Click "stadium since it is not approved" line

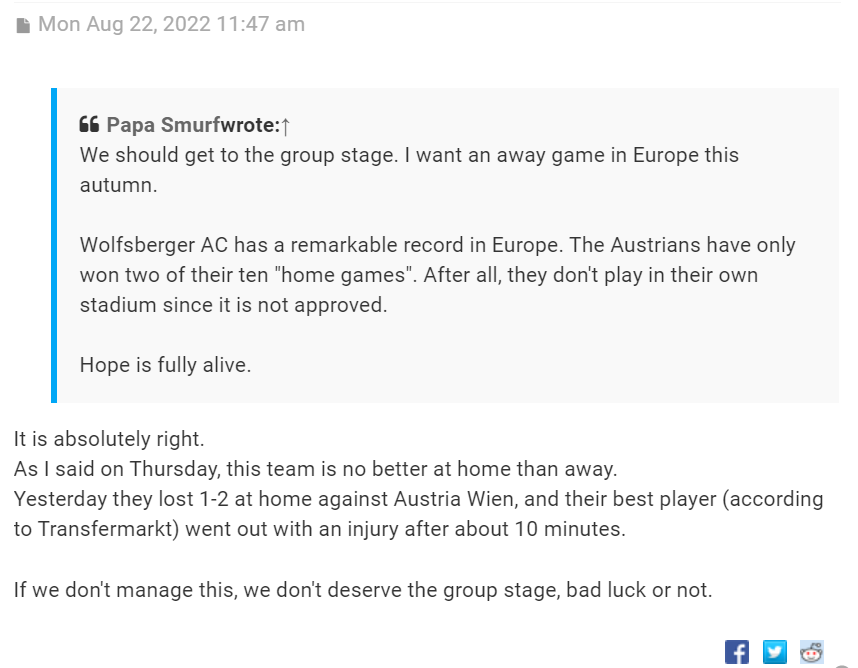[x=233, y=305]
